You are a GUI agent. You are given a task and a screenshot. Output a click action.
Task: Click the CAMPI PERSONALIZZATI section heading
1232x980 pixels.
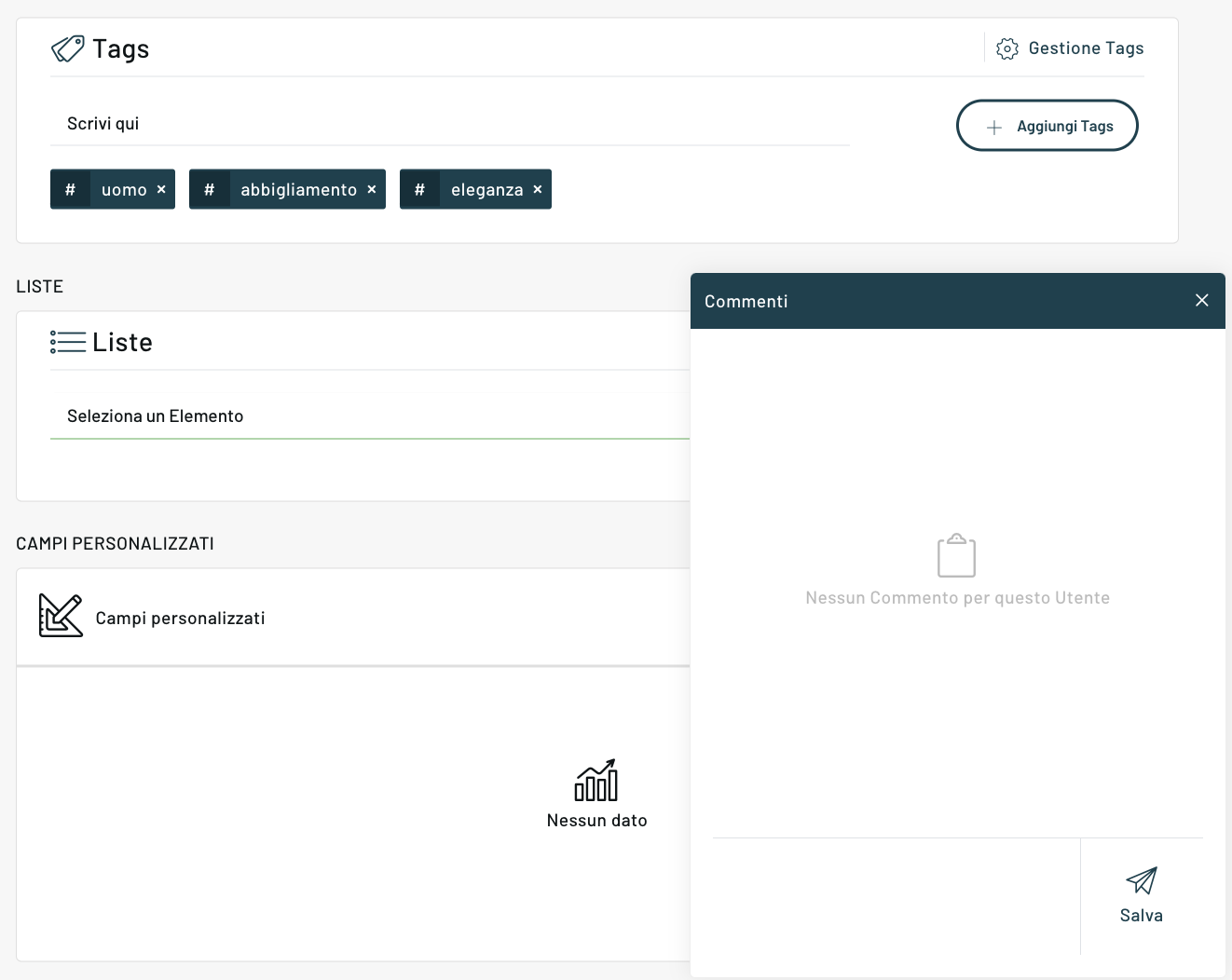(x=116, y=544)
